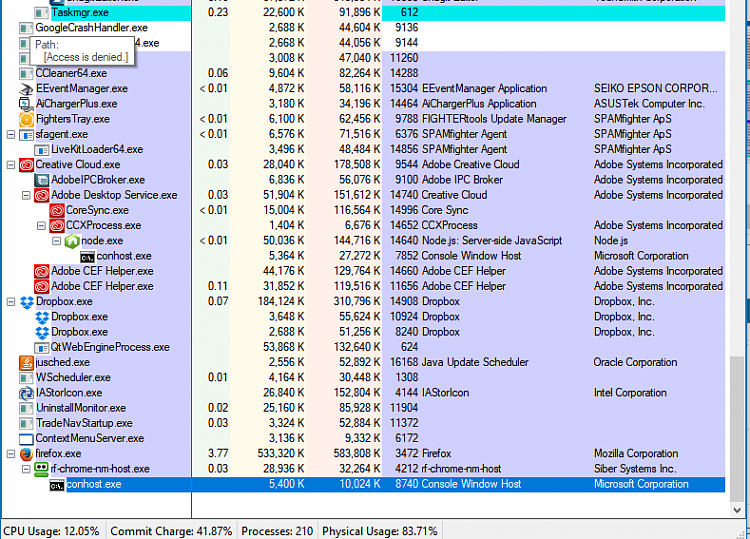Screen dimensions: 750x539
Task: Click the node.exe green icon
Action: click(72, 241)
